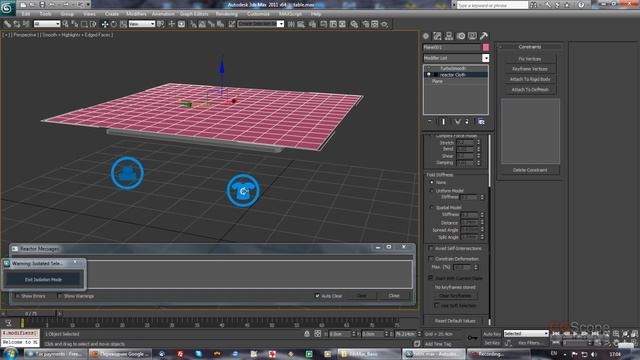The image size is (640, 360).
Task: Enable Use Soft Selection checkbox
Action: click(437, 305)
